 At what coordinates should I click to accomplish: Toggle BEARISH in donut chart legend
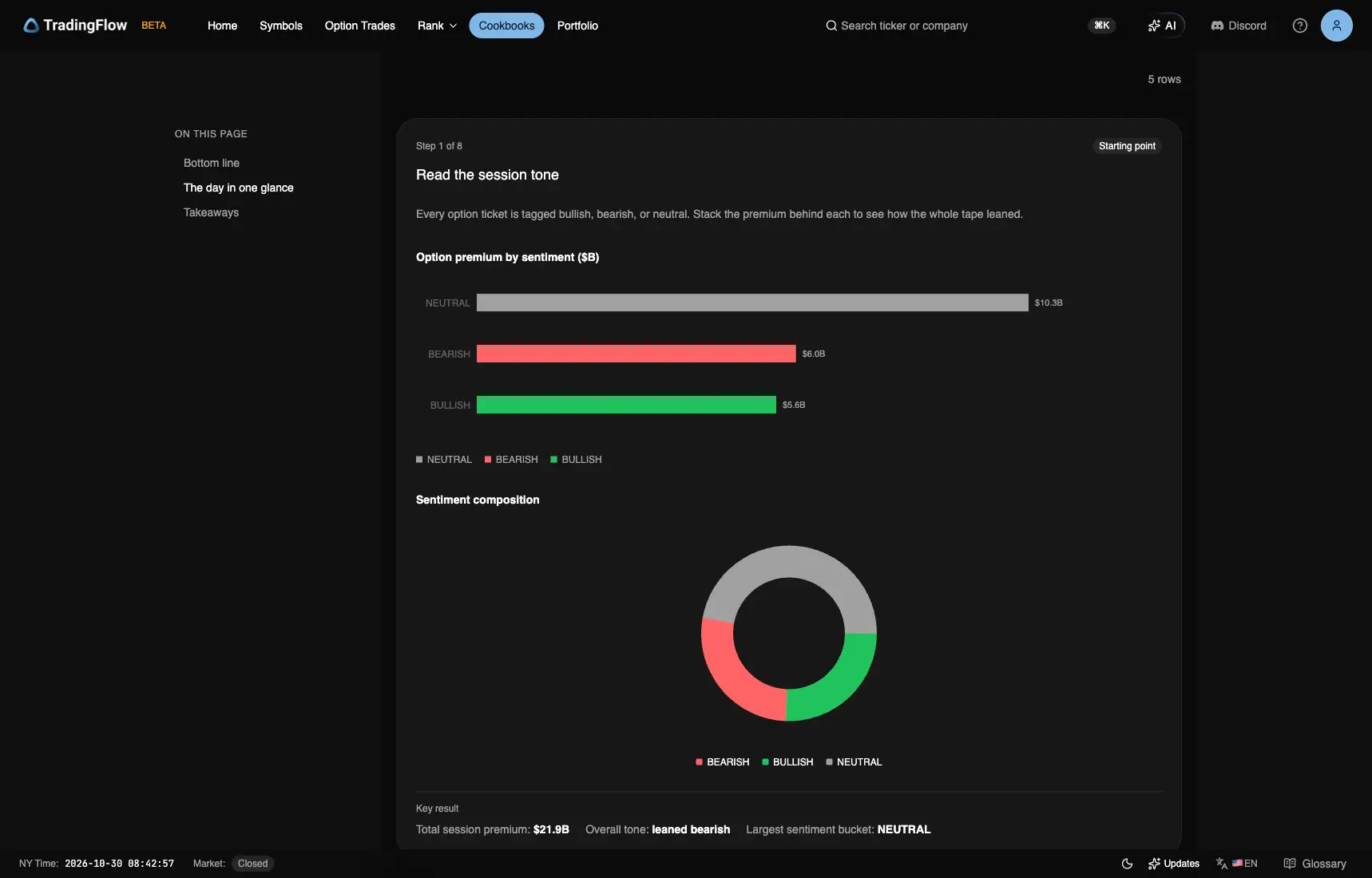click(x=723, y=762)
